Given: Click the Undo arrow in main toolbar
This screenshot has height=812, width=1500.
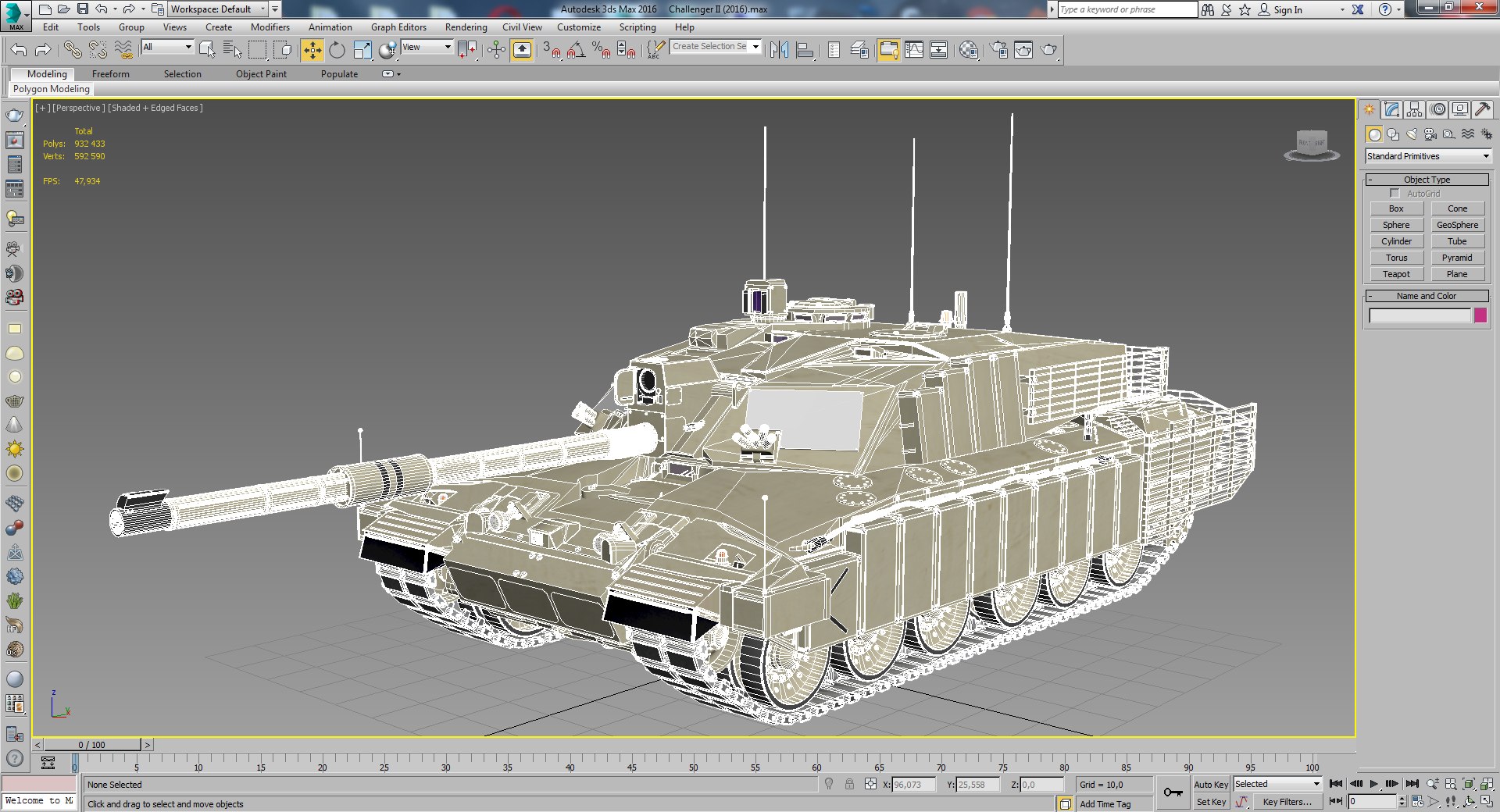Looking at the screenshot, I should pos(19,50).
